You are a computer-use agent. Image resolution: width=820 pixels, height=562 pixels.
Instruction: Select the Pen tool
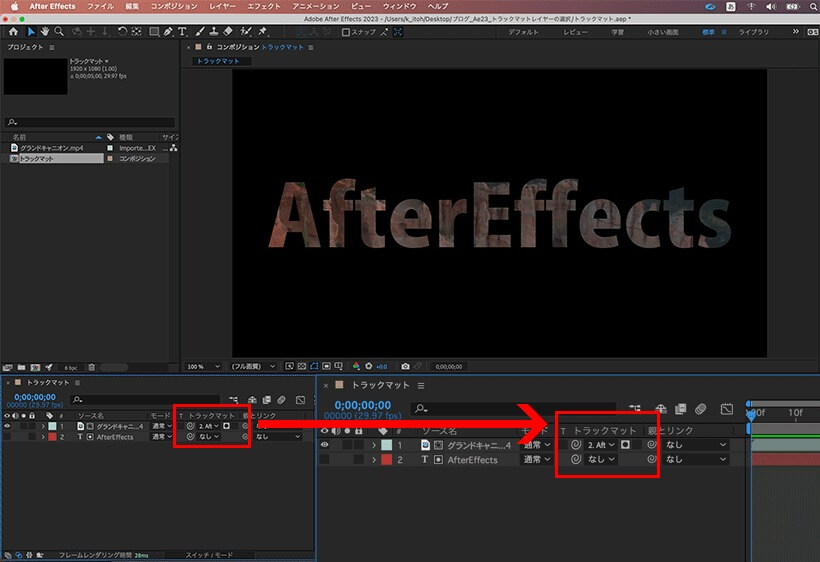[x=168, y=32]
